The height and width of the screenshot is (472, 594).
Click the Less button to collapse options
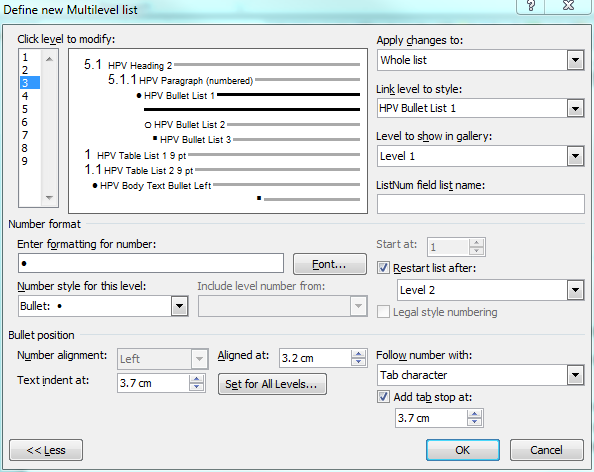[x=46, y=450]
